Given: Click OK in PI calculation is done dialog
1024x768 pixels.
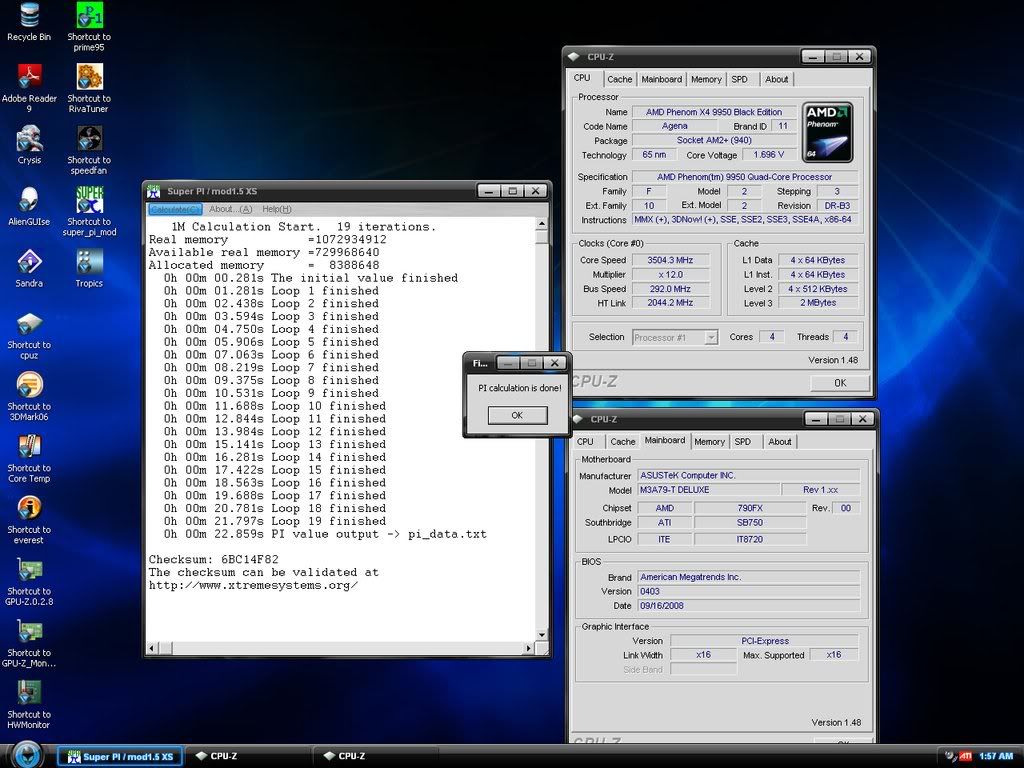Looking at the screenshot, I should [x=517, y=415].
